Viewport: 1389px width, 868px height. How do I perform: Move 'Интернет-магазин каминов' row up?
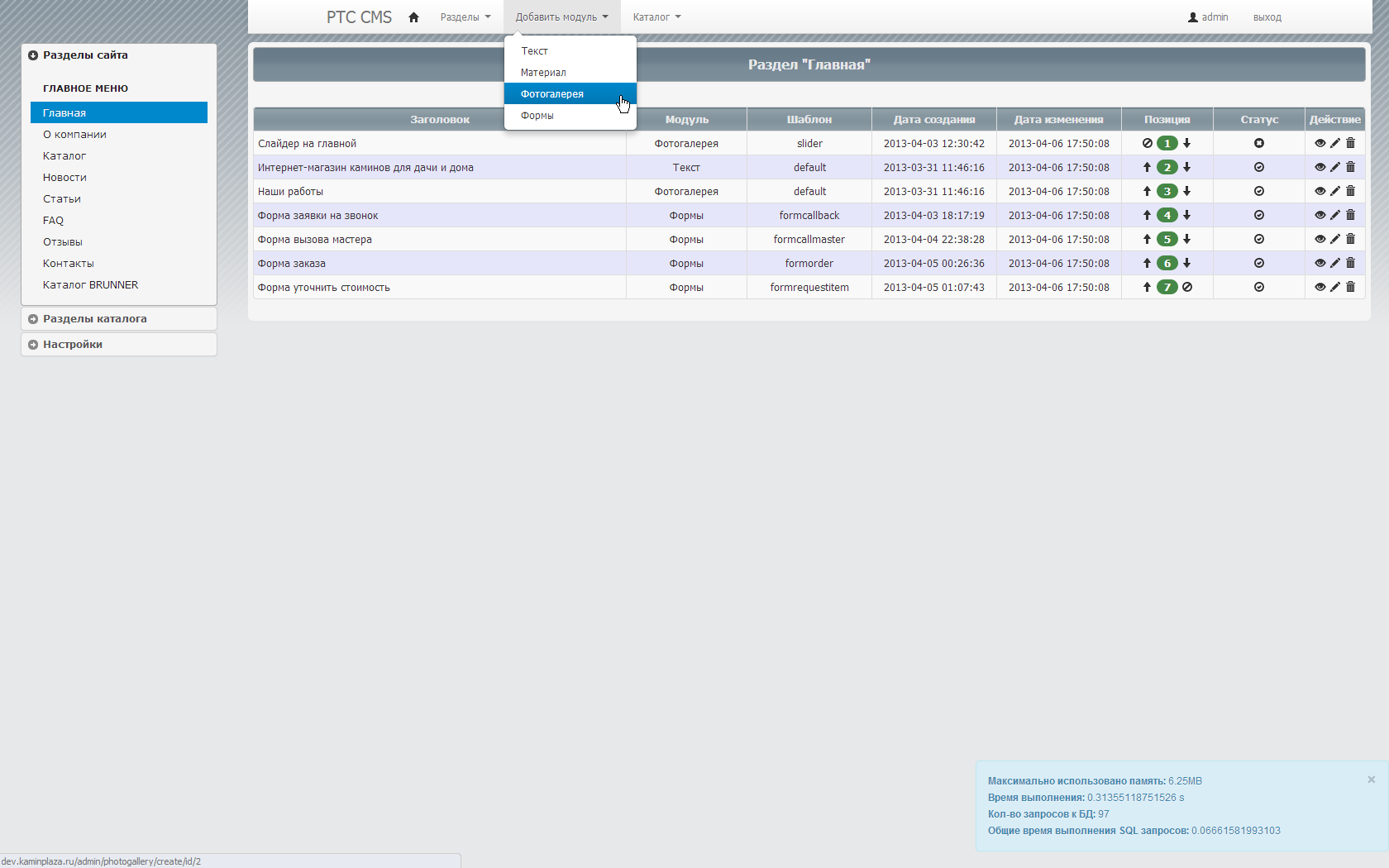[1147, 167]
